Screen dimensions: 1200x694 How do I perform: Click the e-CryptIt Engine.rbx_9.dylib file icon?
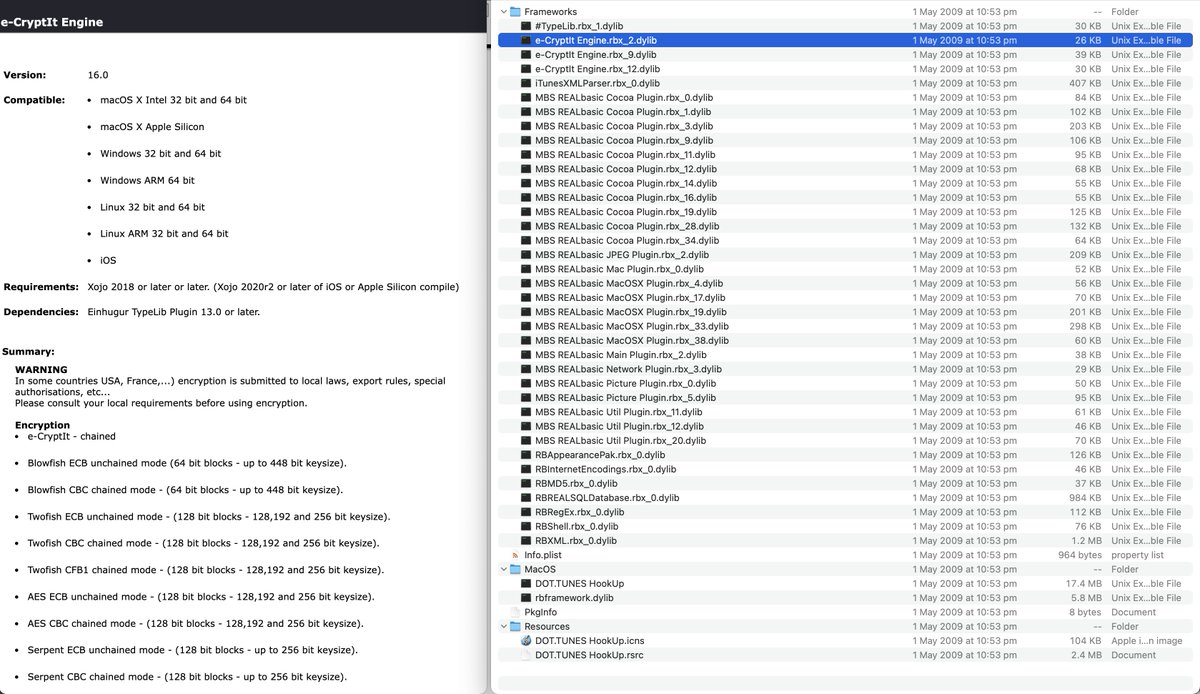tap(526, 55)
